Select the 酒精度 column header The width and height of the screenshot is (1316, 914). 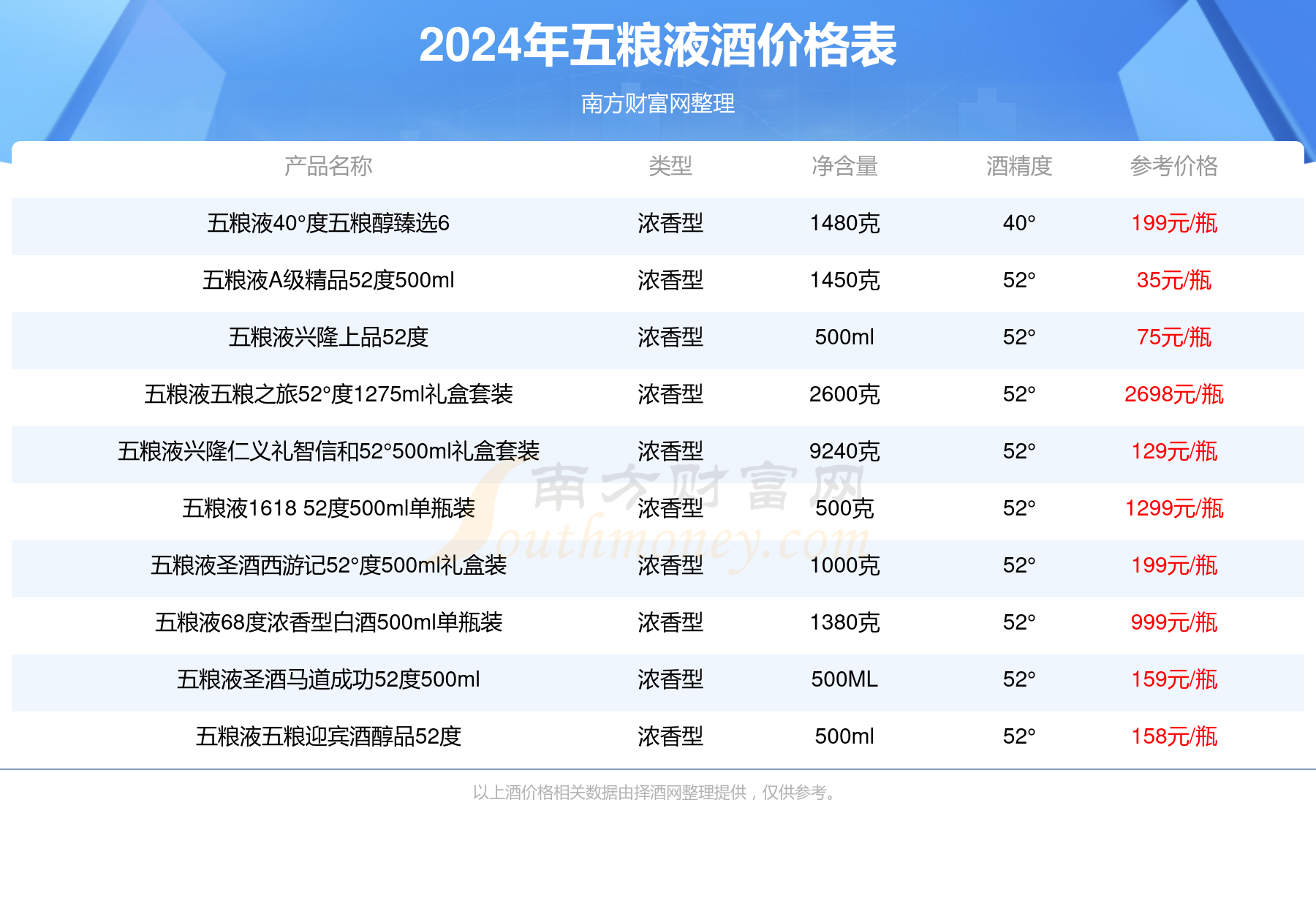1019,166
